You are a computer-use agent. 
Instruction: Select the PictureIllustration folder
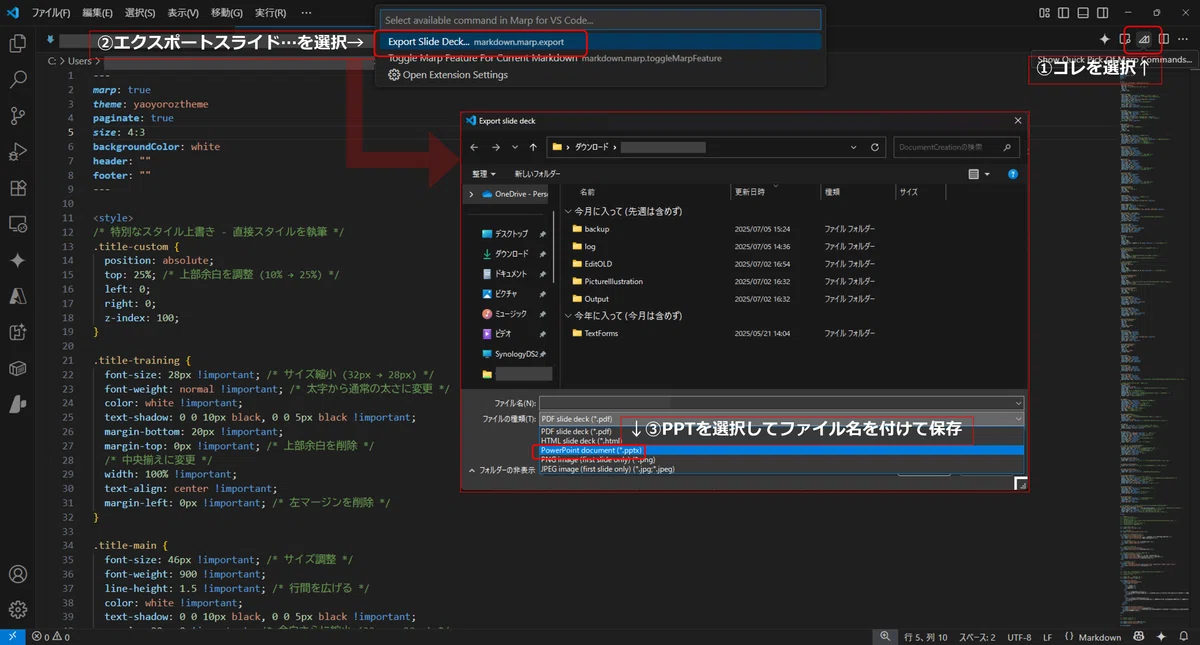613,281
